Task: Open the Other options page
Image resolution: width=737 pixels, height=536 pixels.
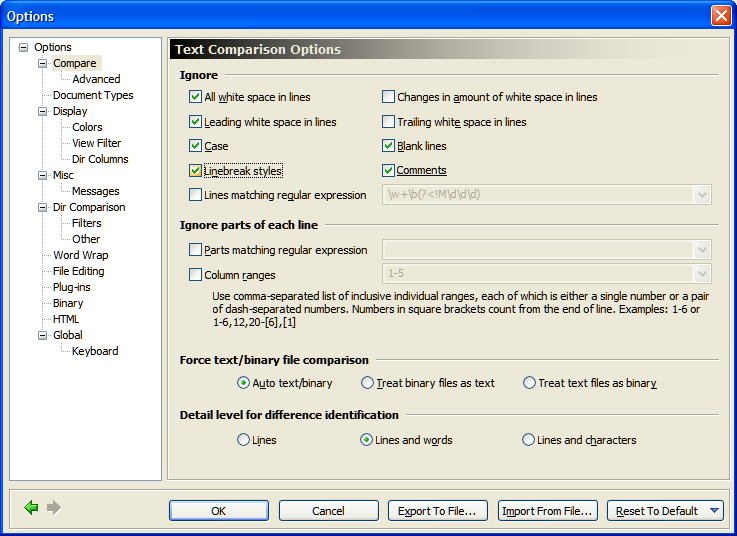Action: (x=86, y=239)
